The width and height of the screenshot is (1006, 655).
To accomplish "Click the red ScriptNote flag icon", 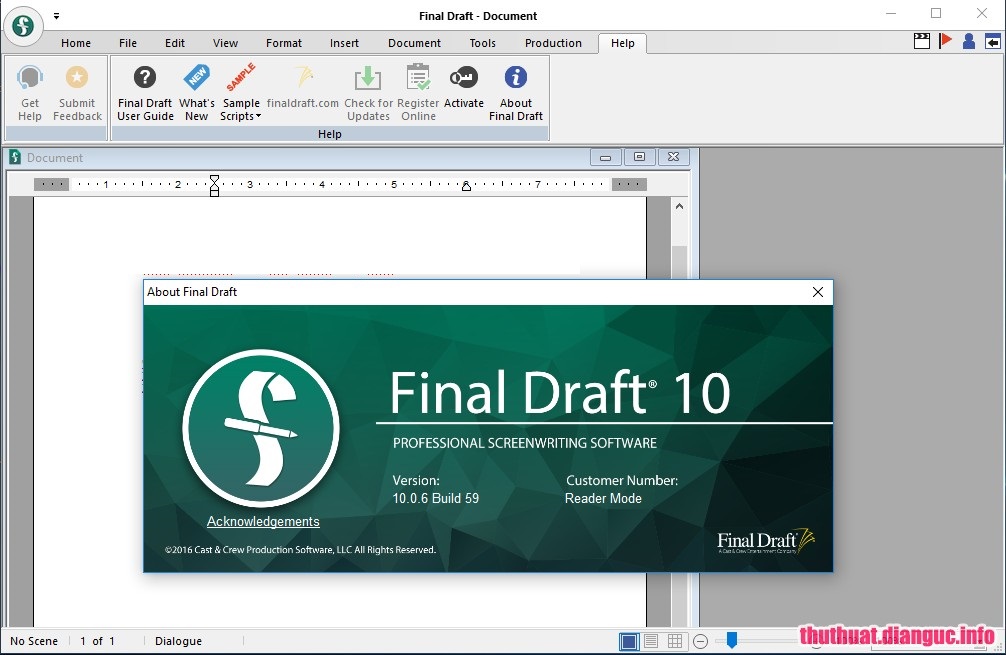I will click(x=944, y=42).
